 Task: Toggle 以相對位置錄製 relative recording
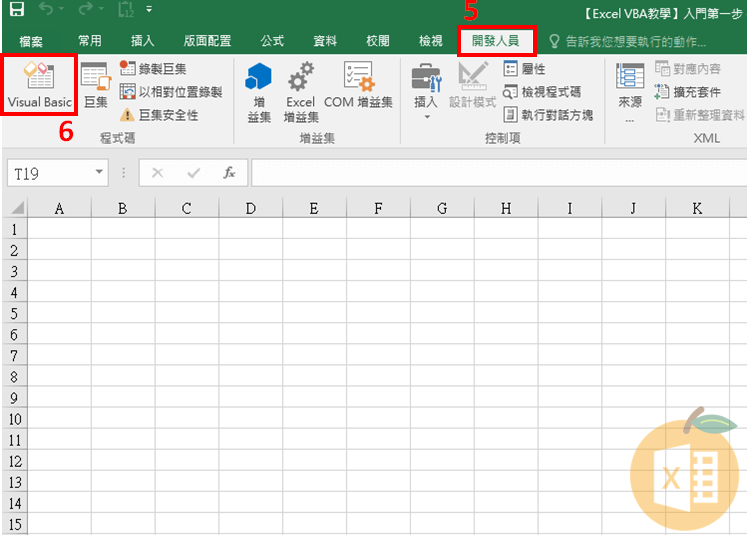click(x=170, y=92)
